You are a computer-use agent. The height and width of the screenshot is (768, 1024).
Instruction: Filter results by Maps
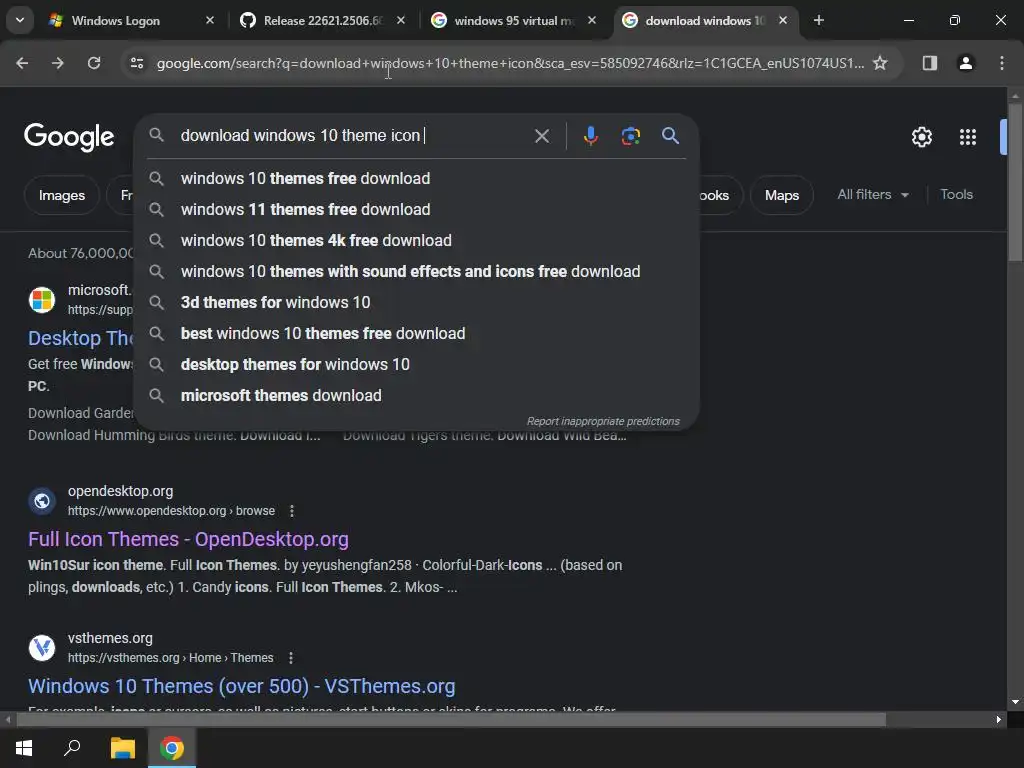(x=782, y=195)
